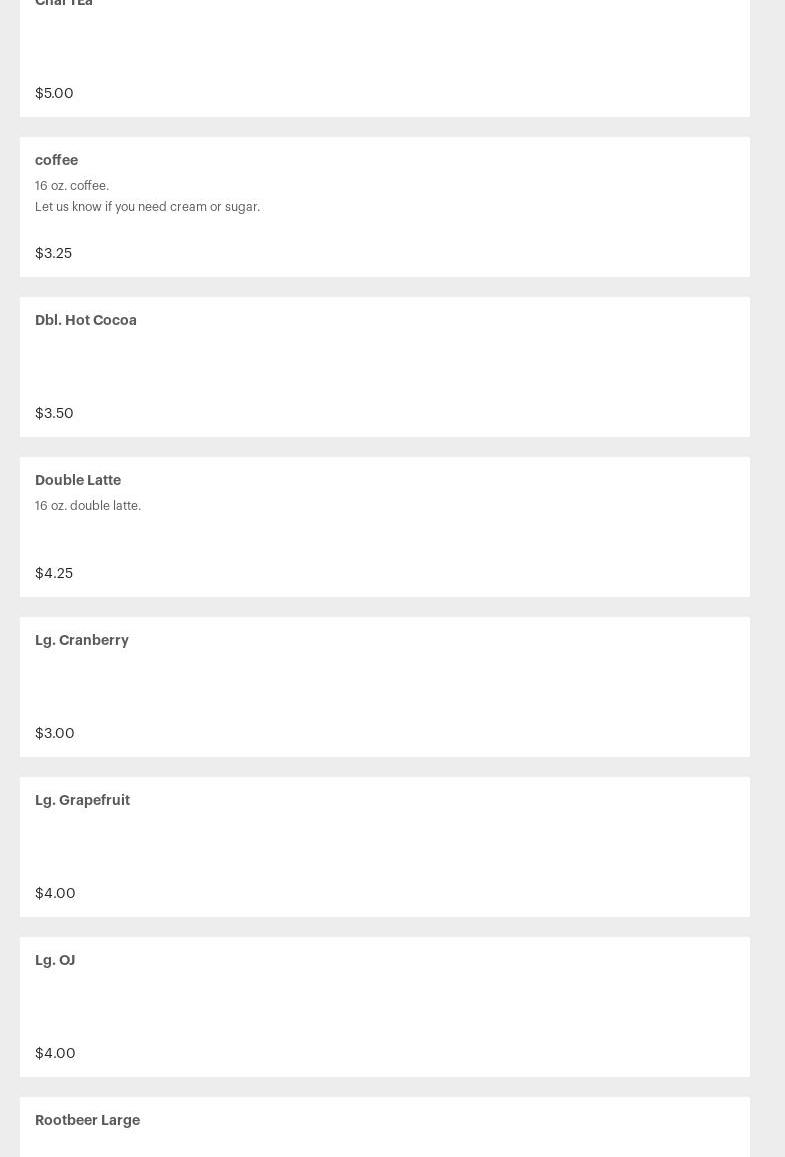Click the "16 oz. double latte." description
The image size is (785, 1157).
pyautogui.click(x=88, y=506)
